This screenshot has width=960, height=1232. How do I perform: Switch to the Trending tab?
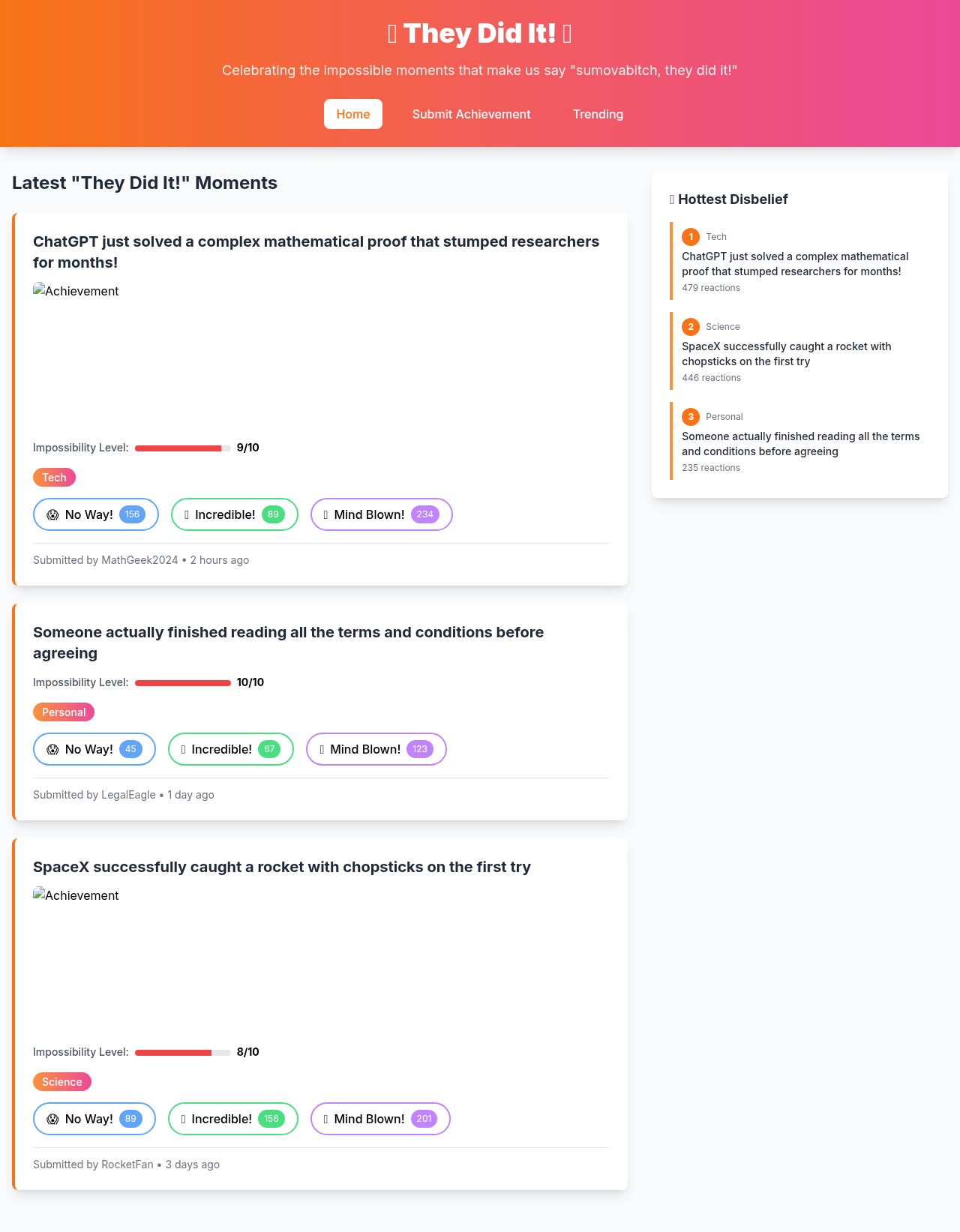click(x=598, y=114)
